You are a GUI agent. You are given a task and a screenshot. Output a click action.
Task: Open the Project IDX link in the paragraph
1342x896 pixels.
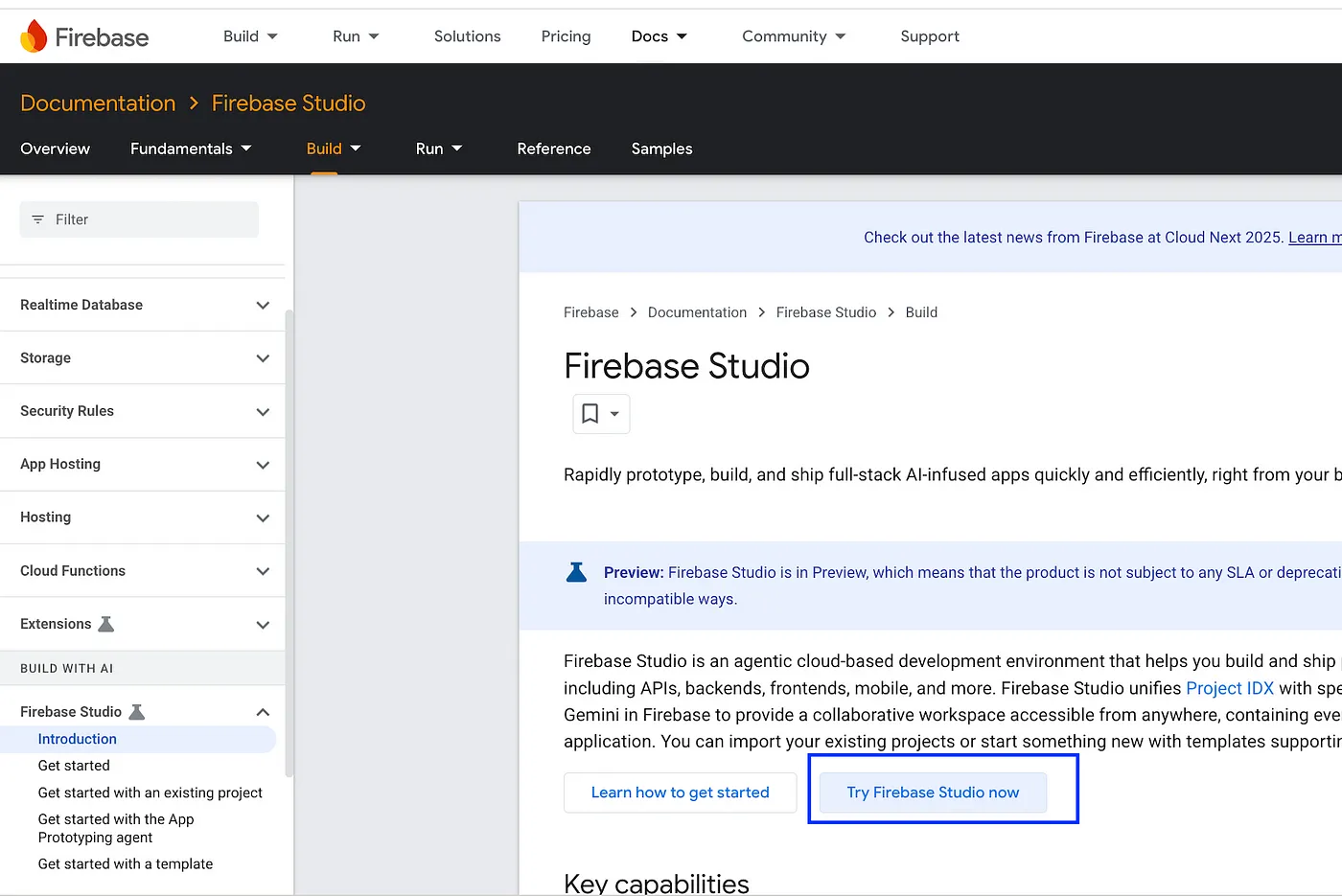pyautogui.click(x=1230, y=687)
